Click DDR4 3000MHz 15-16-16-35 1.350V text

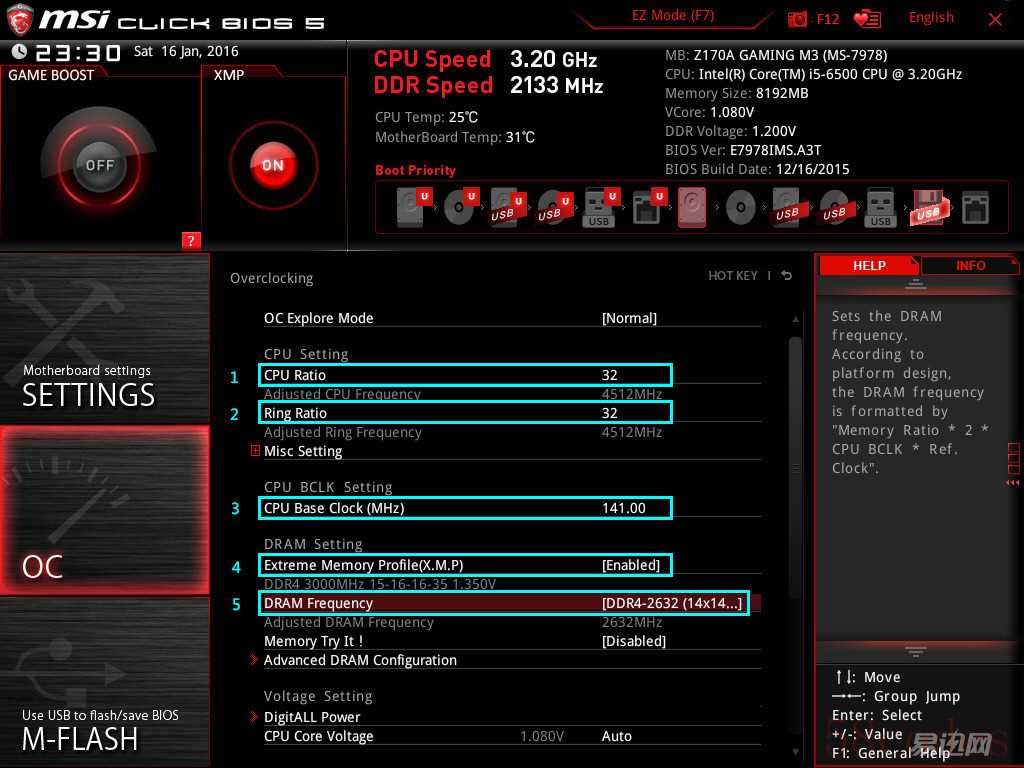(379, 584)
